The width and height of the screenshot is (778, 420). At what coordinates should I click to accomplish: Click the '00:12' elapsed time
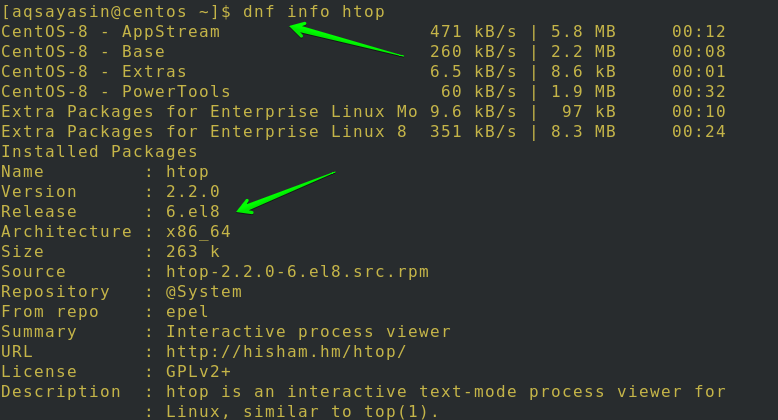coord(699,32)
